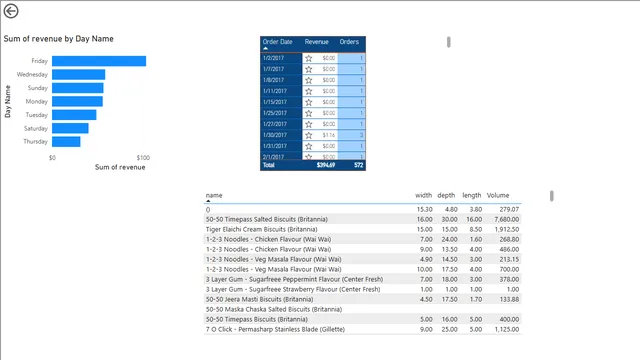The image size is (640, 360).
Task: Select the 50-50 Maska Chaska Salted Biscuits row
Action: pos(362,309)
